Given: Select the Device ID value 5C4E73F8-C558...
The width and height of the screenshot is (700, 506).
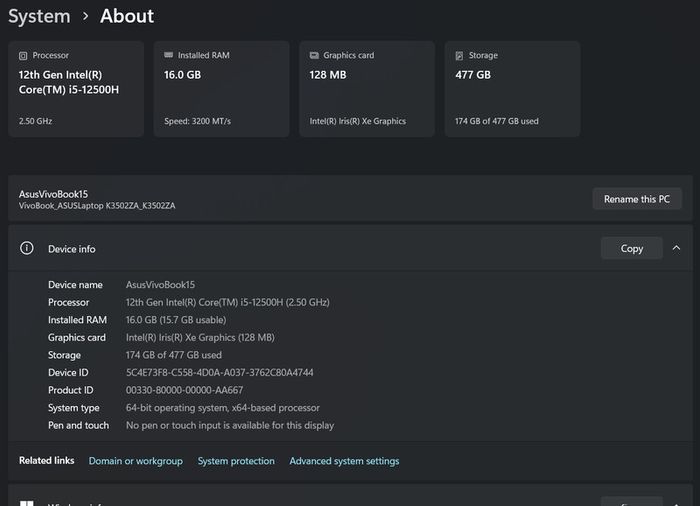Looking at the screenshot, I should click(x=220, y=372).
